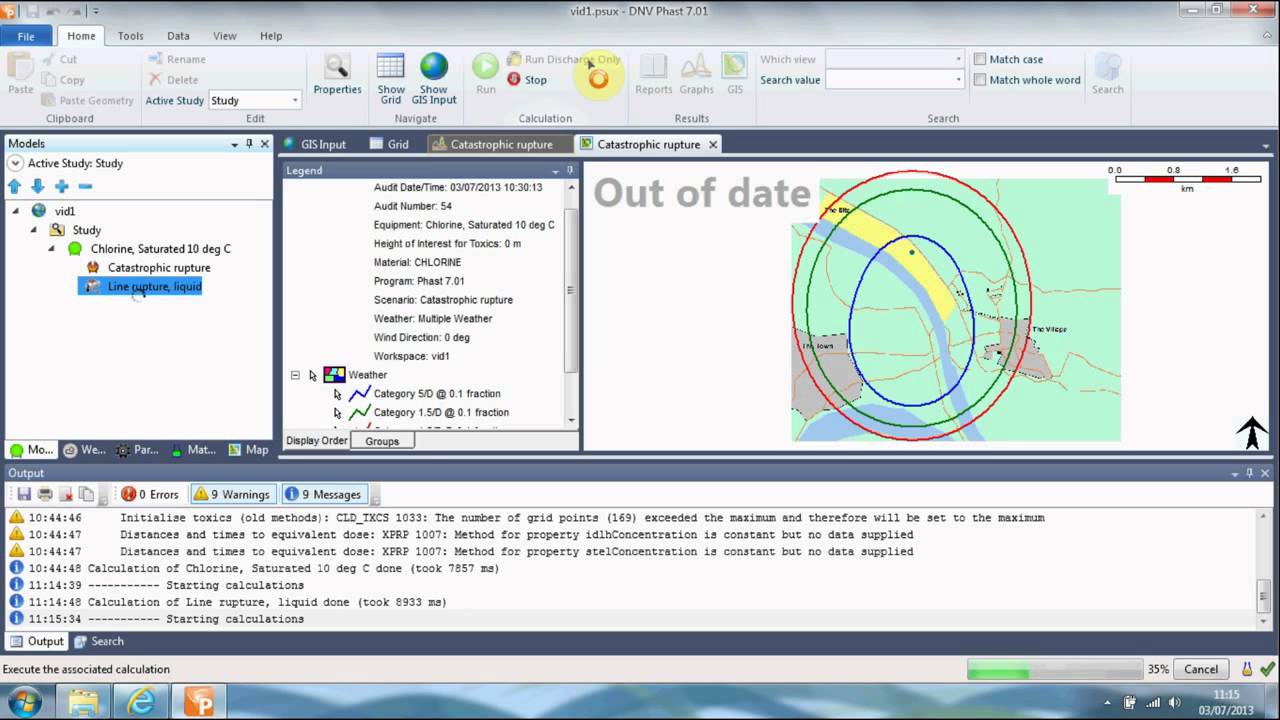Screen dimensions: 1280x720
Task: Click the green Run button in ribbon
Action: pyautogui.click(x=485, y=67)
